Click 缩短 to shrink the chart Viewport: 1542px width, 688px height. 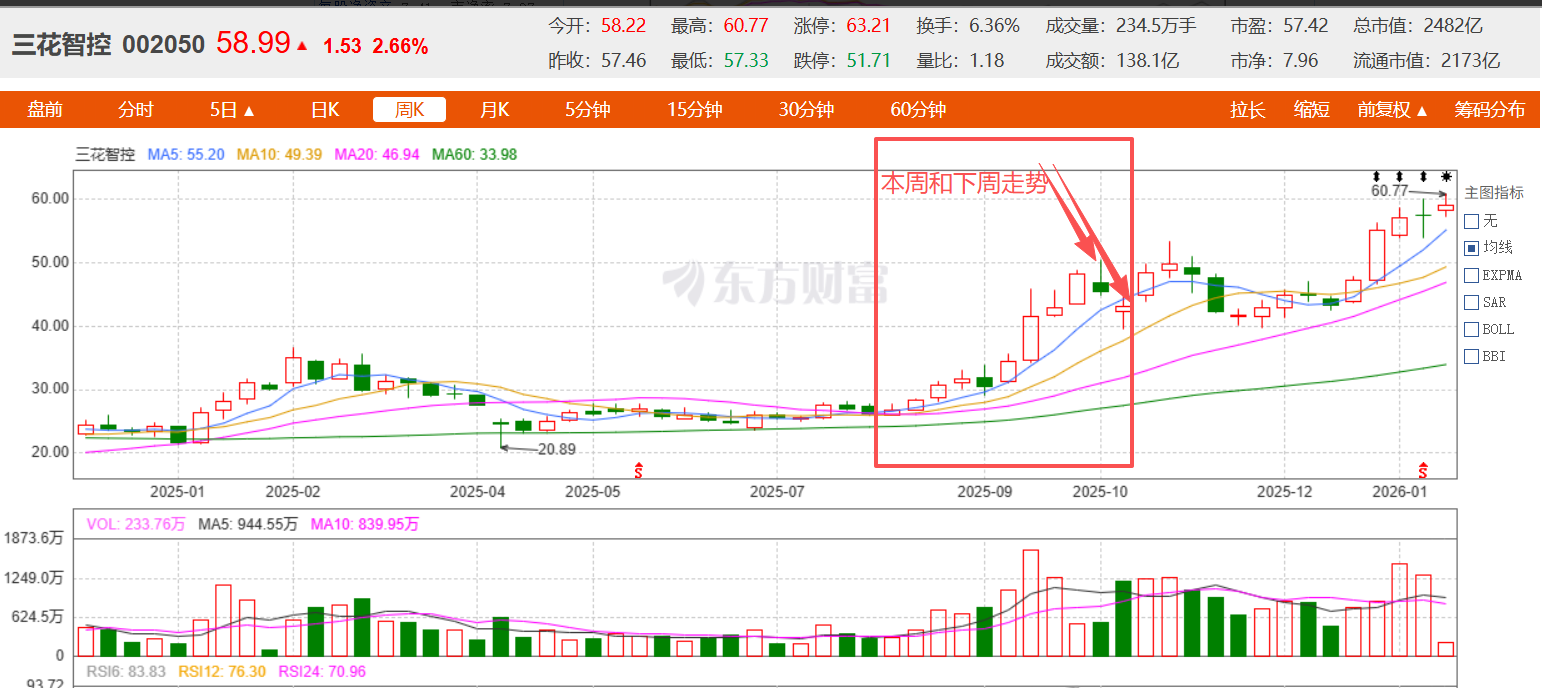tap(1312, 110)
